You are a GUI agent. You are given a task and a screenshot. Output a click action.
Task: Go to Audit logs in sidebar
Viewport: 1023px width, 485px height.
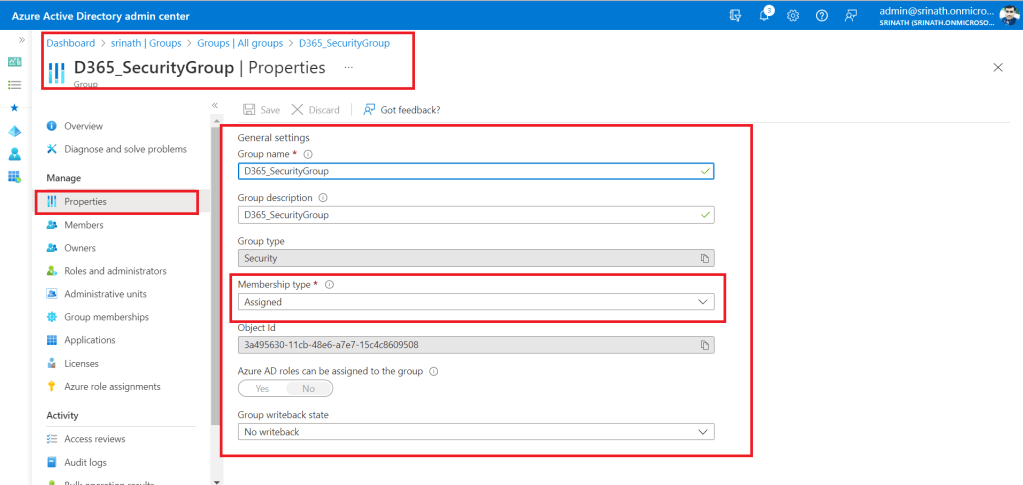pos(85,462)
